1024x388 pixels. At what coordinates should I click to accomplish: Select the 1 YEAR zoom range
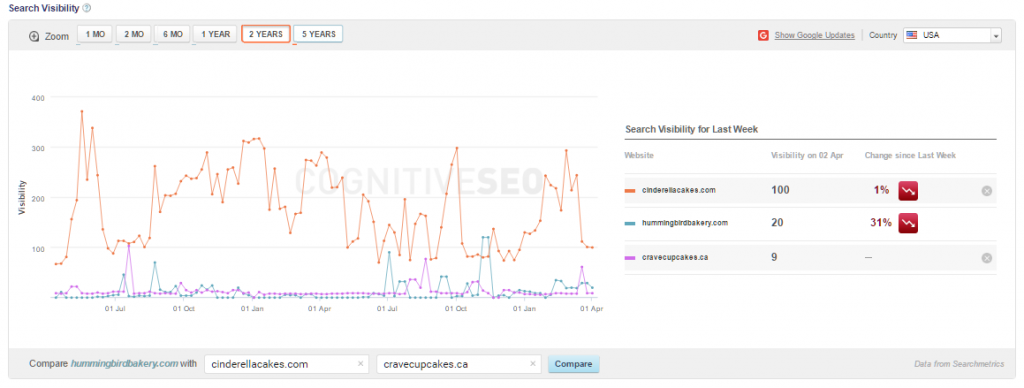point(216,35)
